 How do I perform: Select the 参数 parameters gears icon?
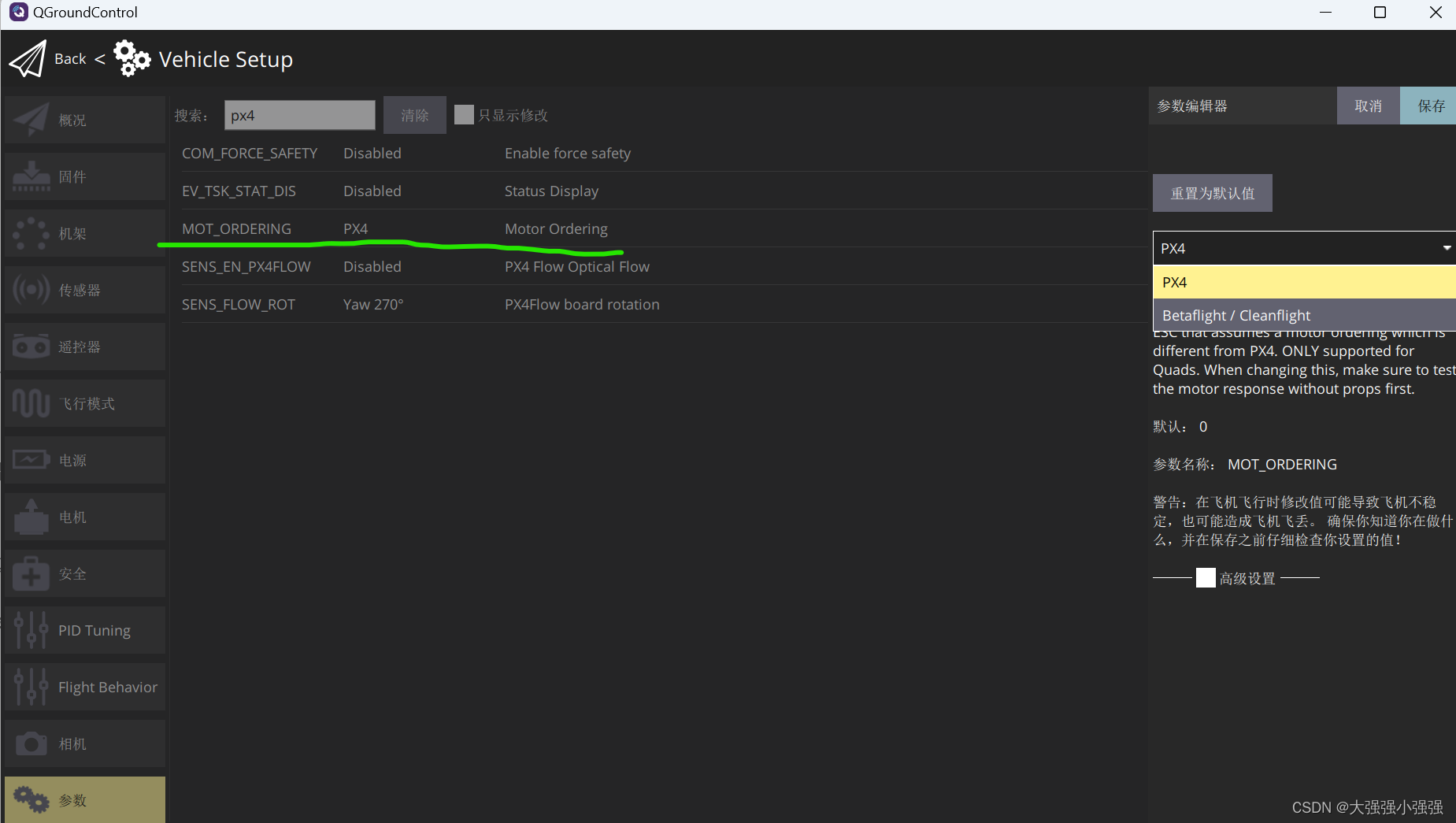(x=31, y=800)
